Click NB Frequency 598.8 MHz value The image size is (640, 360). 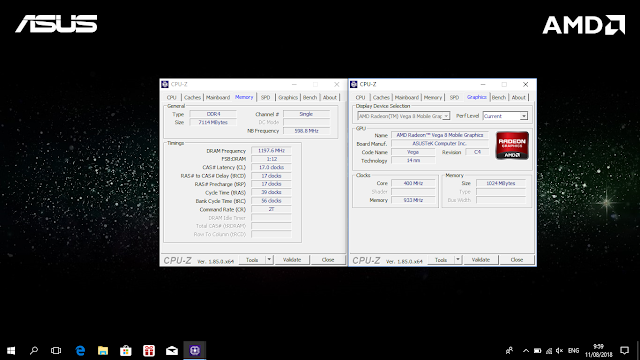pyautogui.click(x=306, y=131)
